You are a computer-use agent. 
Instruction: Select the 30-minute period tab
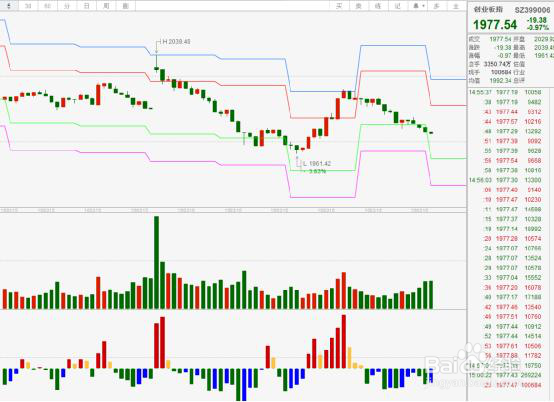tap(28, 6)
